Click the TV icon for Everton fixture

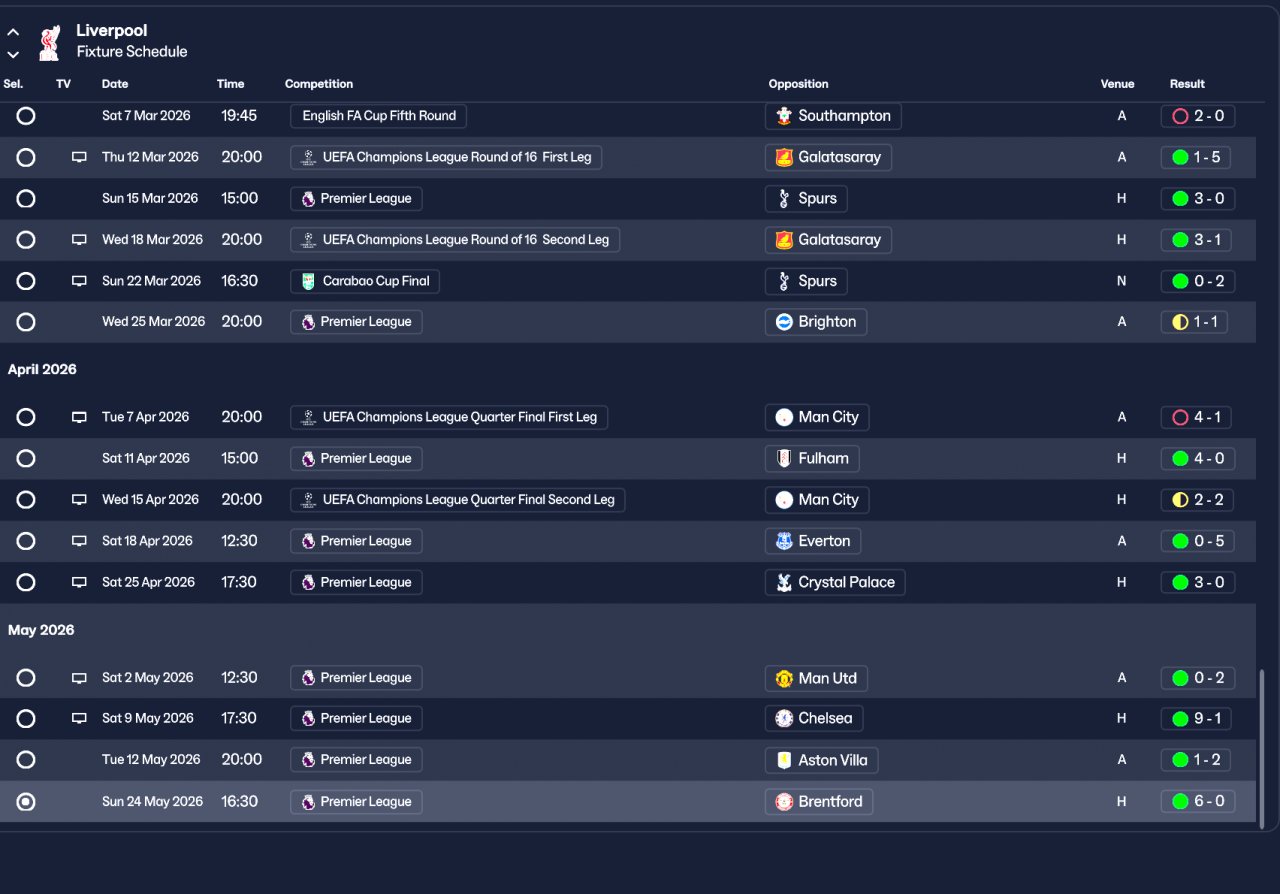tap(79, 541)
